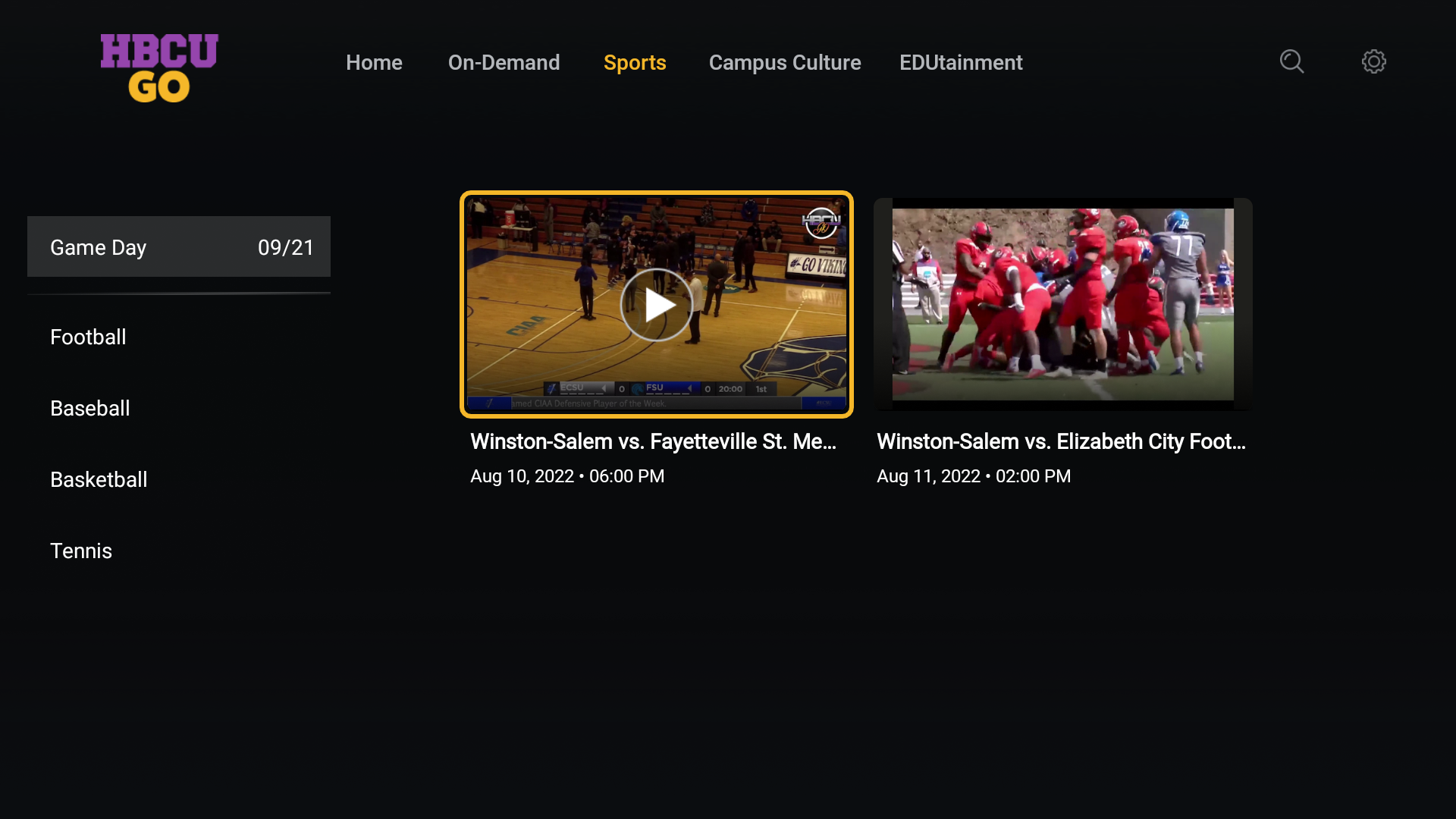The width and height of the screenshot is (1456, 819).
Task: Select the Baseball category
Action: 89,408
